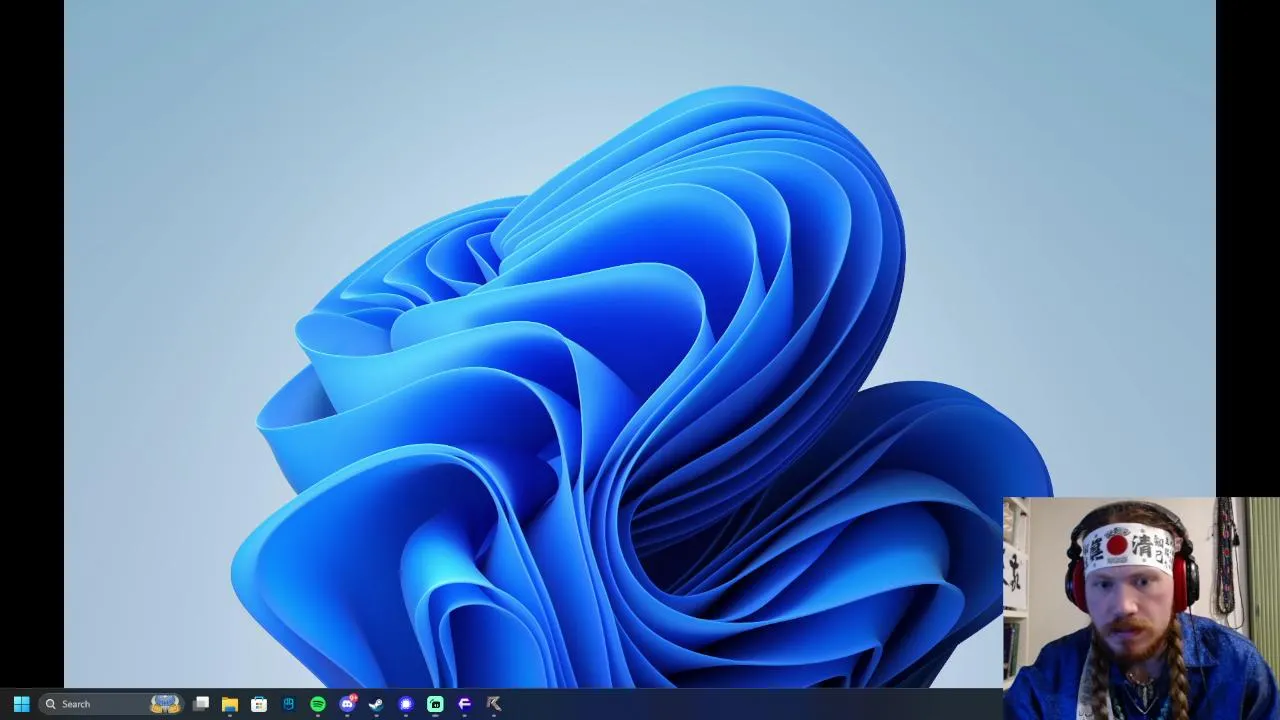Open the blue mouse app icon

pyautogui.click(x=289, y=704)
